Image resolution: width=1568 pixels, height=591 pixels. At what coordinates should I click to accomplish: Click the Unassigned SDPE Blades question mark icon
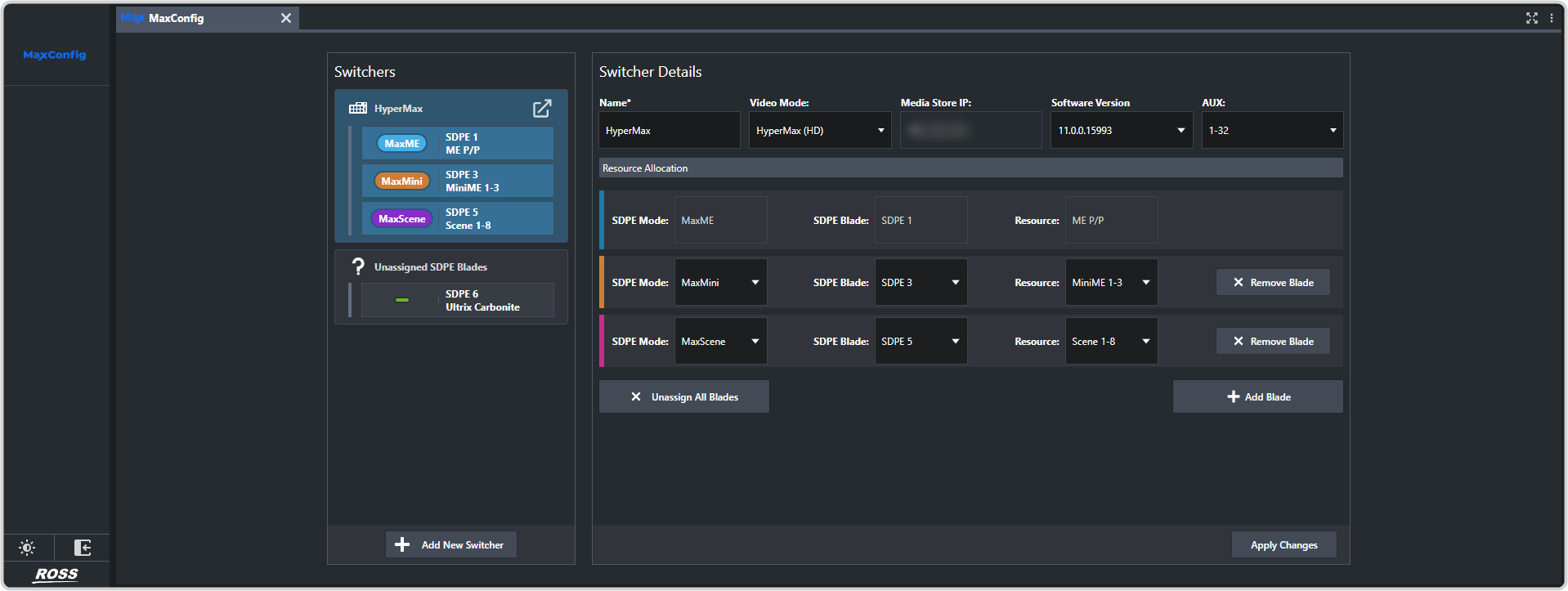tap(358, 266)
